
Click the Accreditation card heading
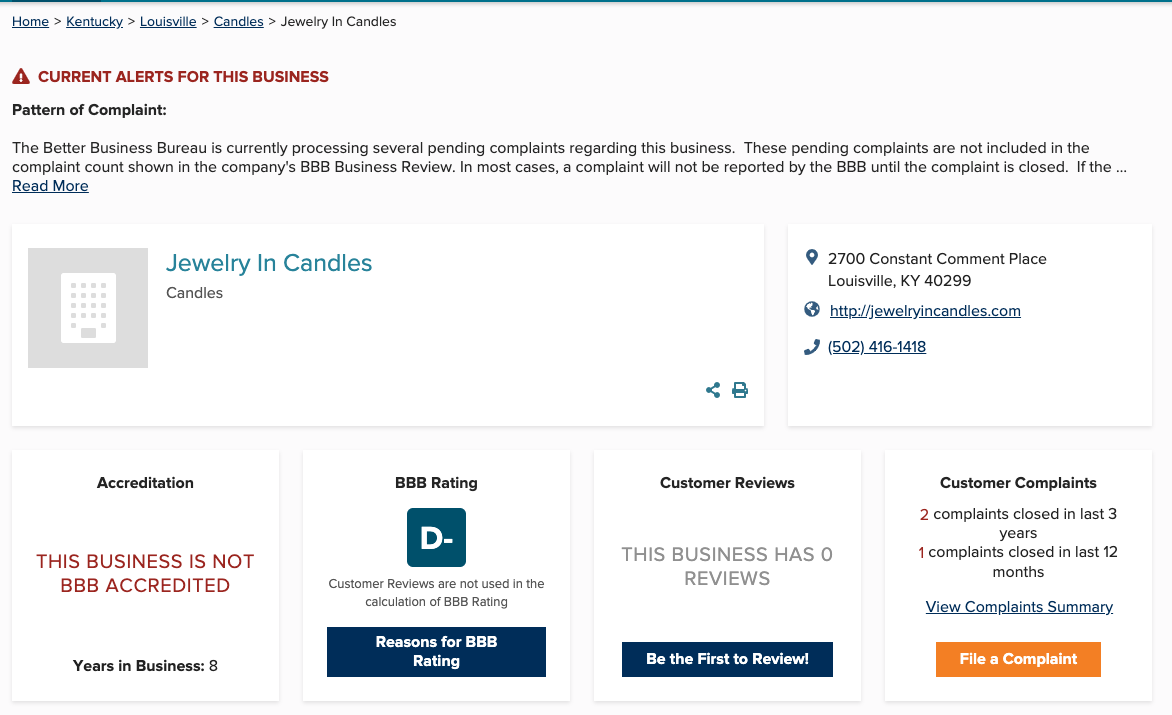pos(145,483)
